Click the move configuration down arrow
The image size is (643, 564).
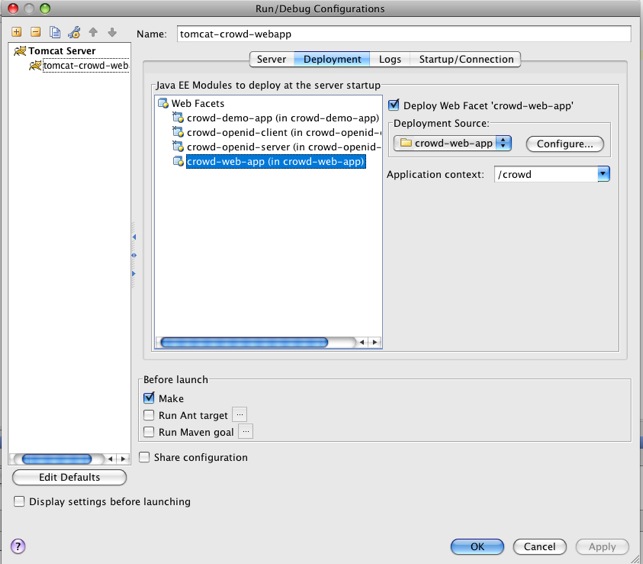coord(111,32)
